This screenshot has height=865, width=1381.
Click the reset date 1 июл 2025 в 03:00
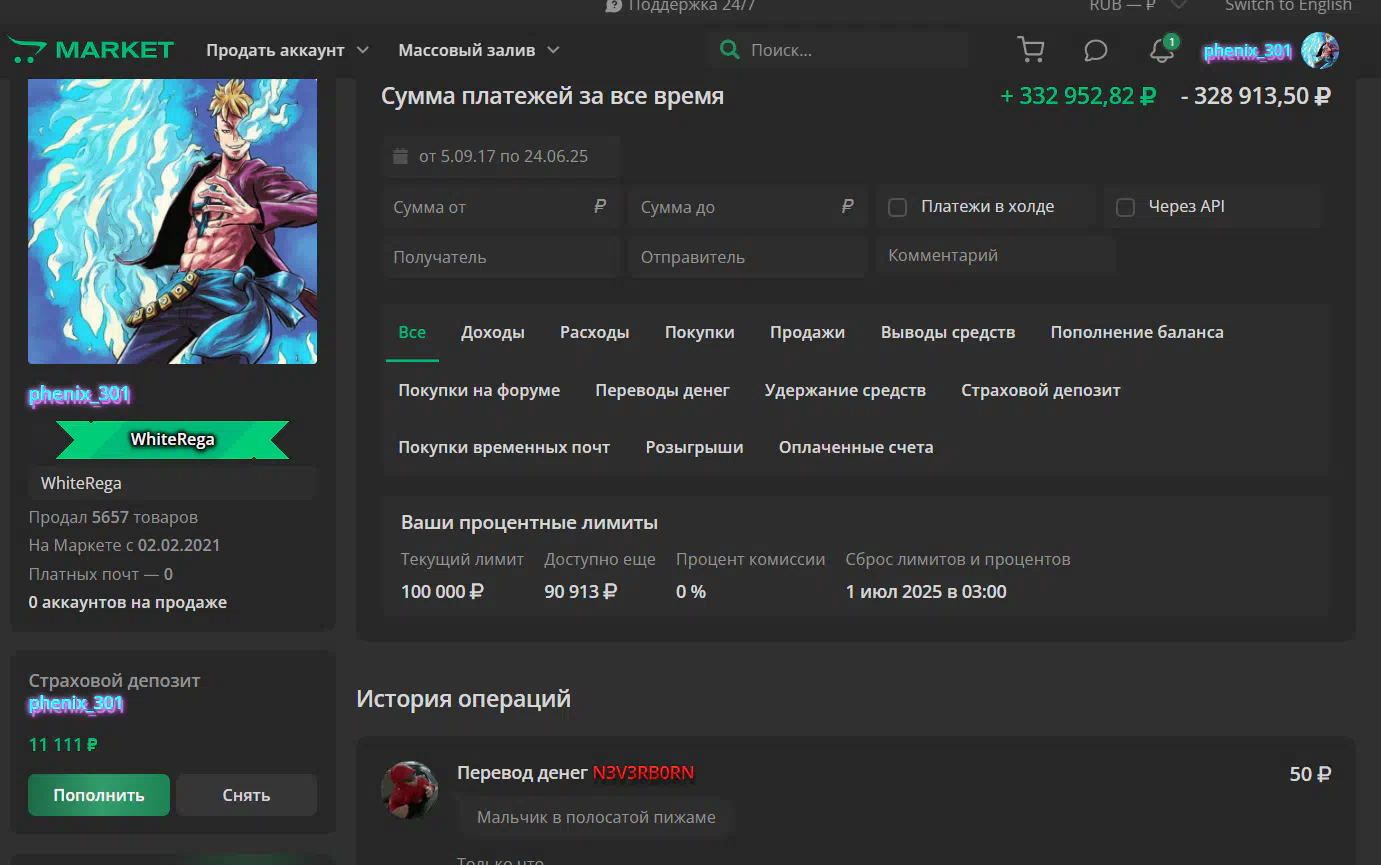point(926,591)
